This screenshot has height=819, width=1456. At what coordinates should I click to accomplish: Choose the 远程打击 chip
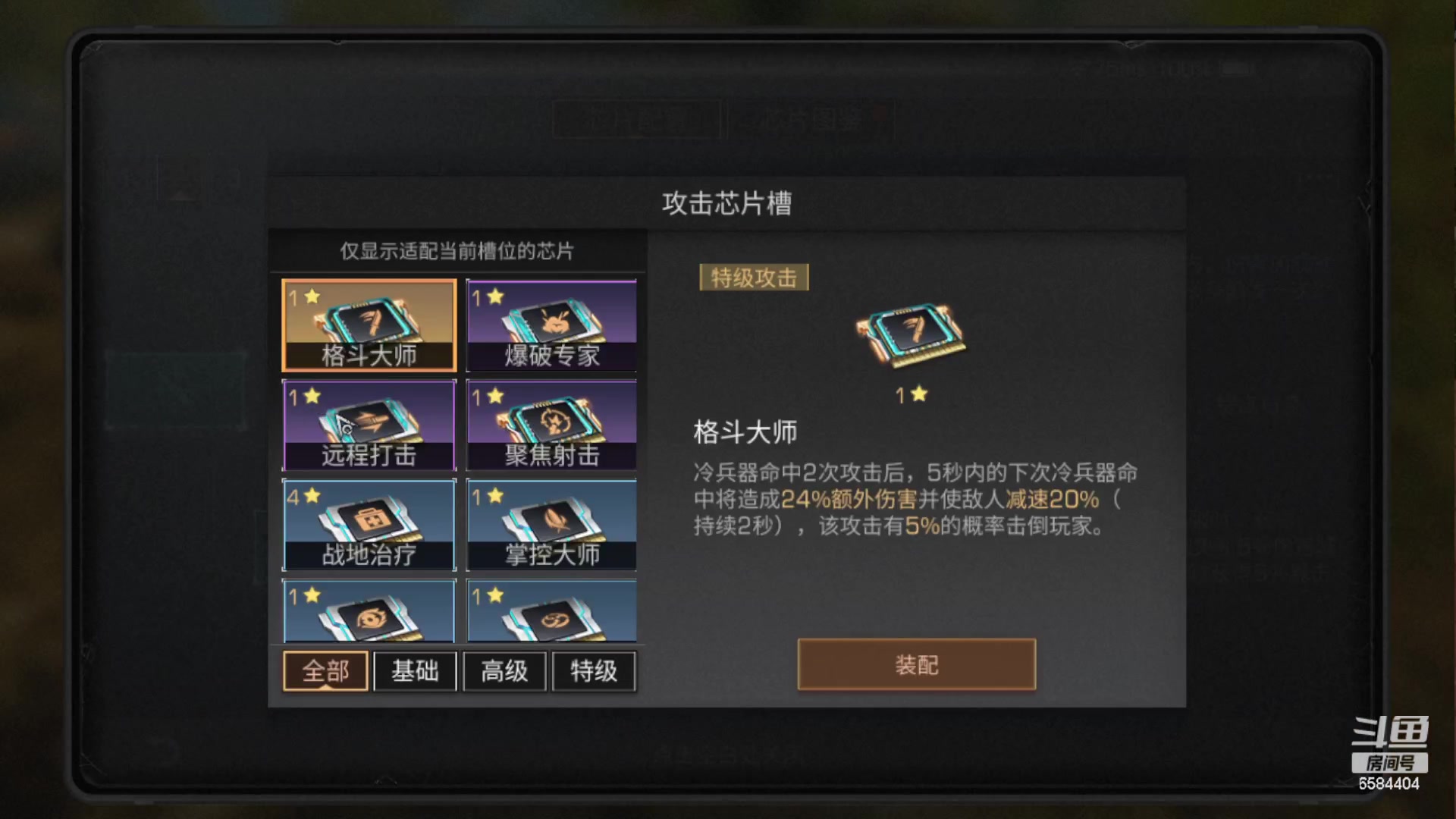click(x=369, y=425)
